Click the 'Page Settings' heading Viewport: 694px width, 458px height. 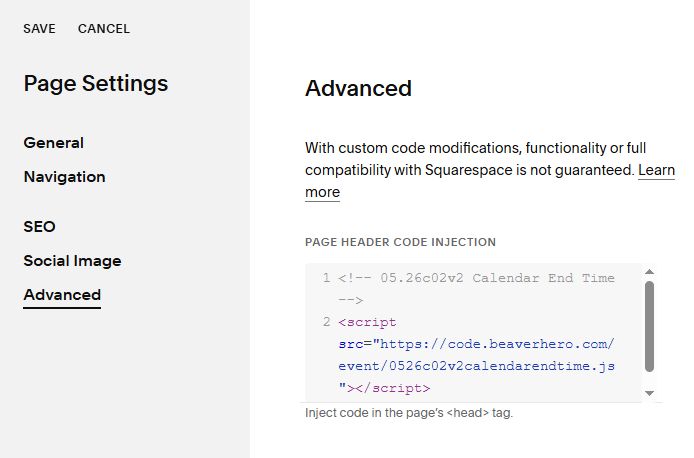(96, 84)
